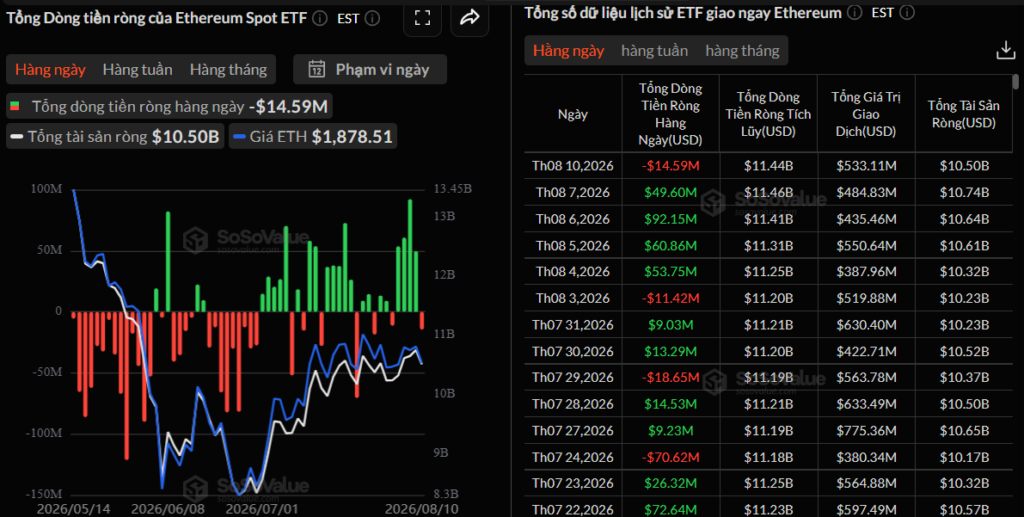Click info icon beside history table title

tap(854, 12)
